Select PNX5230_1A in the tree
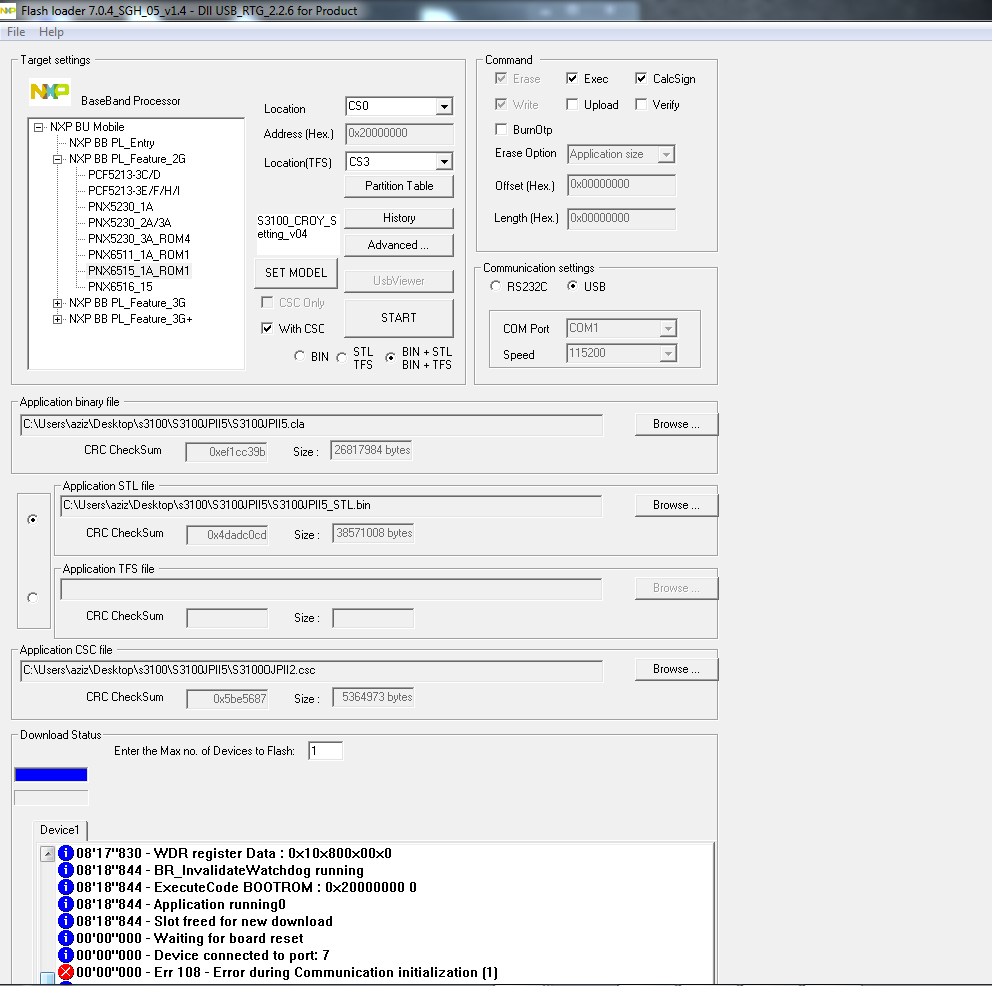The height and width of the screenshot is (986, 992). click(120, 207)
